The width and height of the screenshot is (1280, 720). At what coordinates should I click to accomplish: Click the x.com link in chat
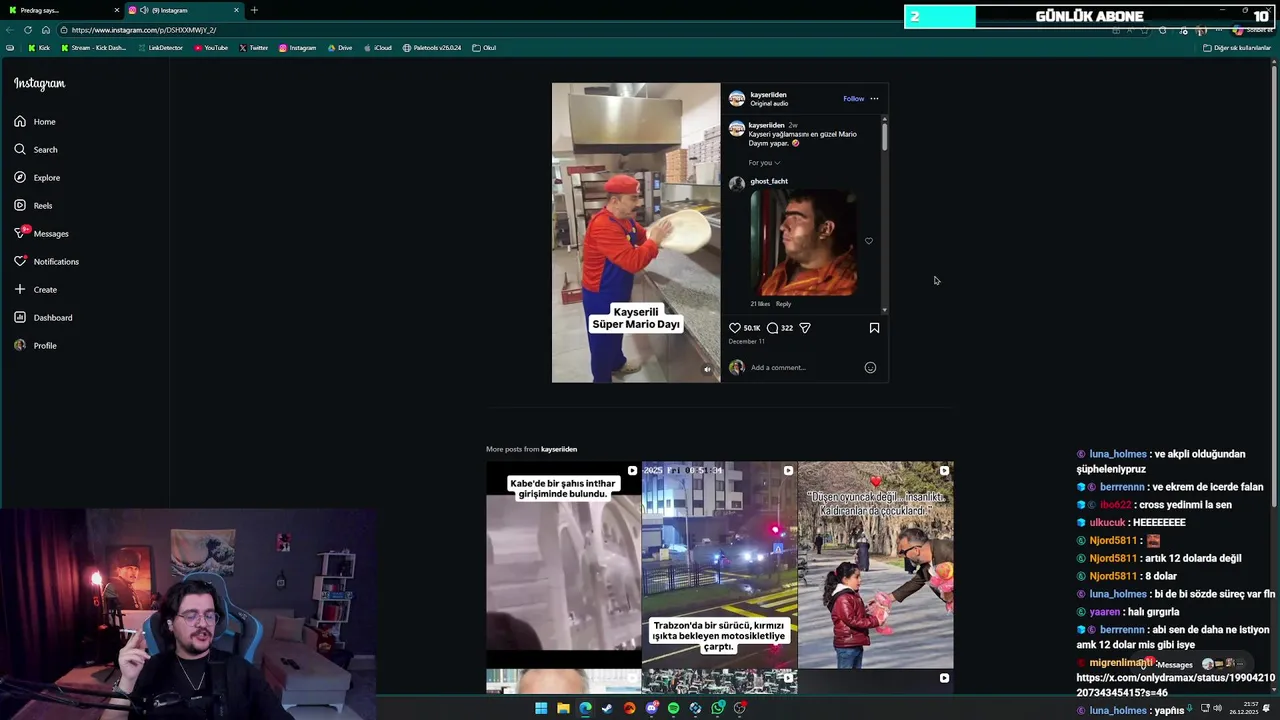[1175, 685]
